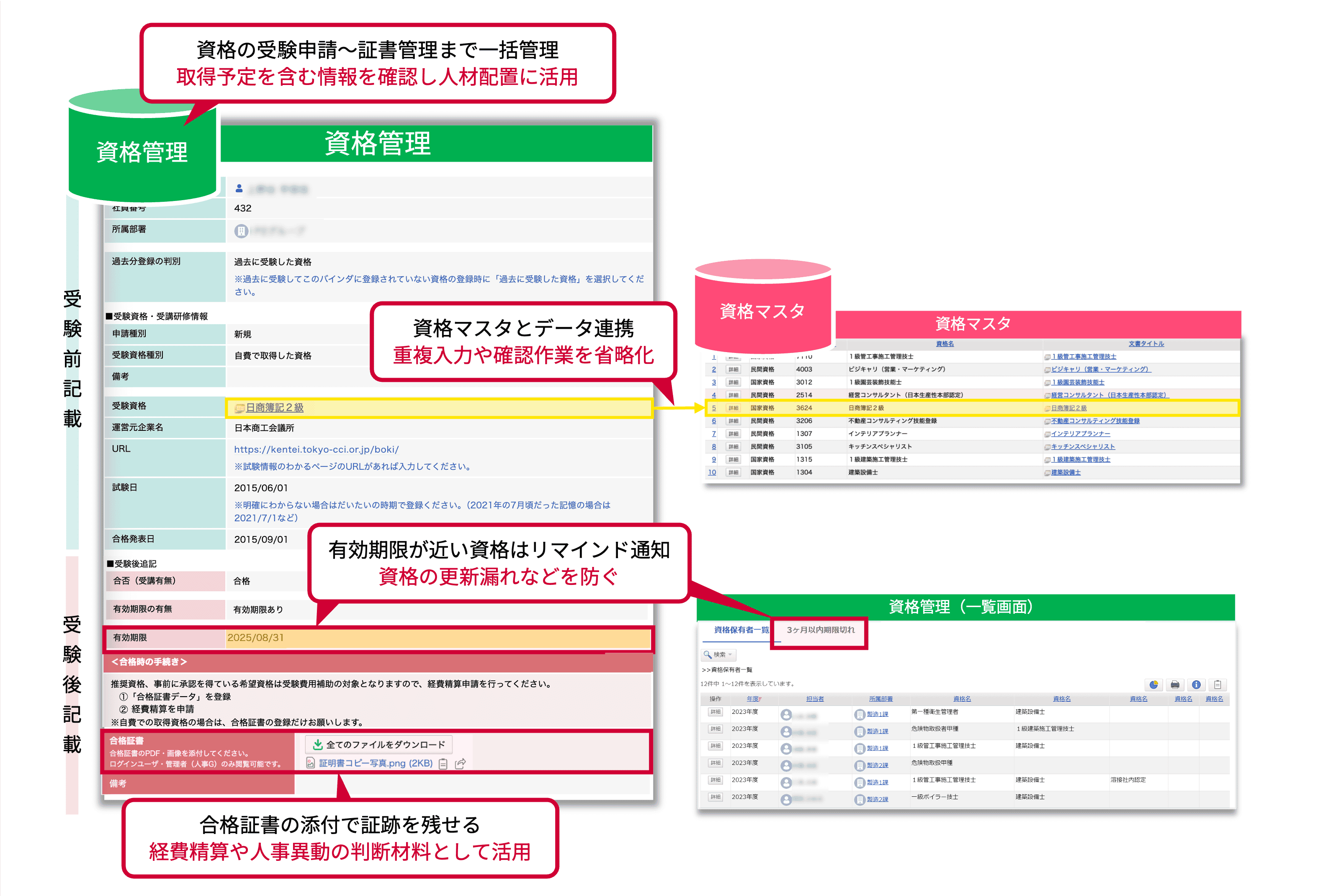Screen dimensions: 1320x896
Task: Click 詳細 button for 建築設備士 master row 10
Action: pos(733,473)
